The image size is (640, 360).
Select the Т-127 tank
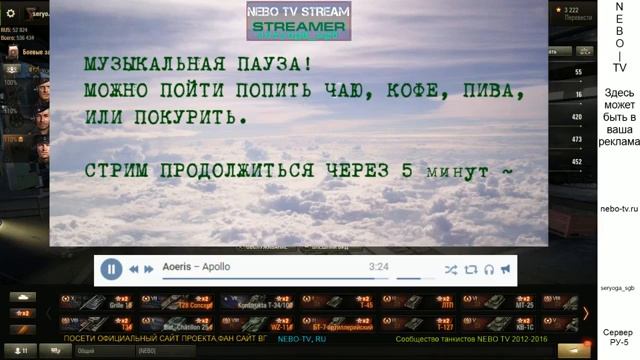coord(418,324)
